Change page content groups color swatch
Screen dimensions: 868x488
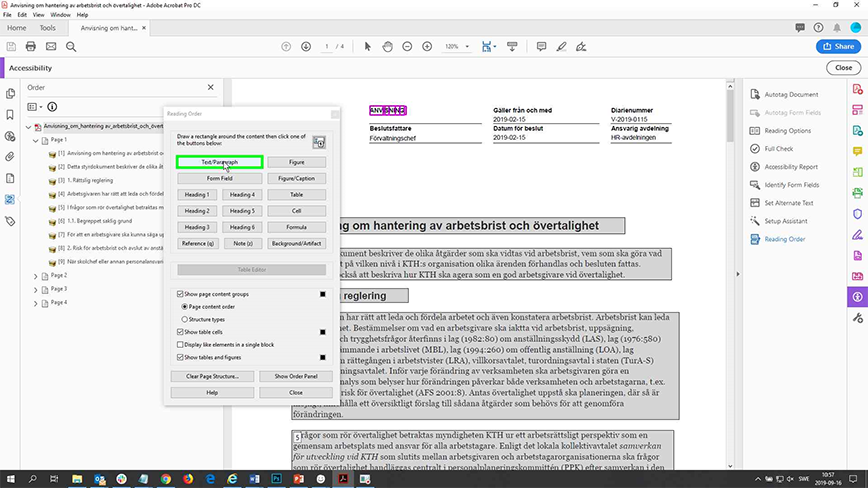(x=323, y=294)
